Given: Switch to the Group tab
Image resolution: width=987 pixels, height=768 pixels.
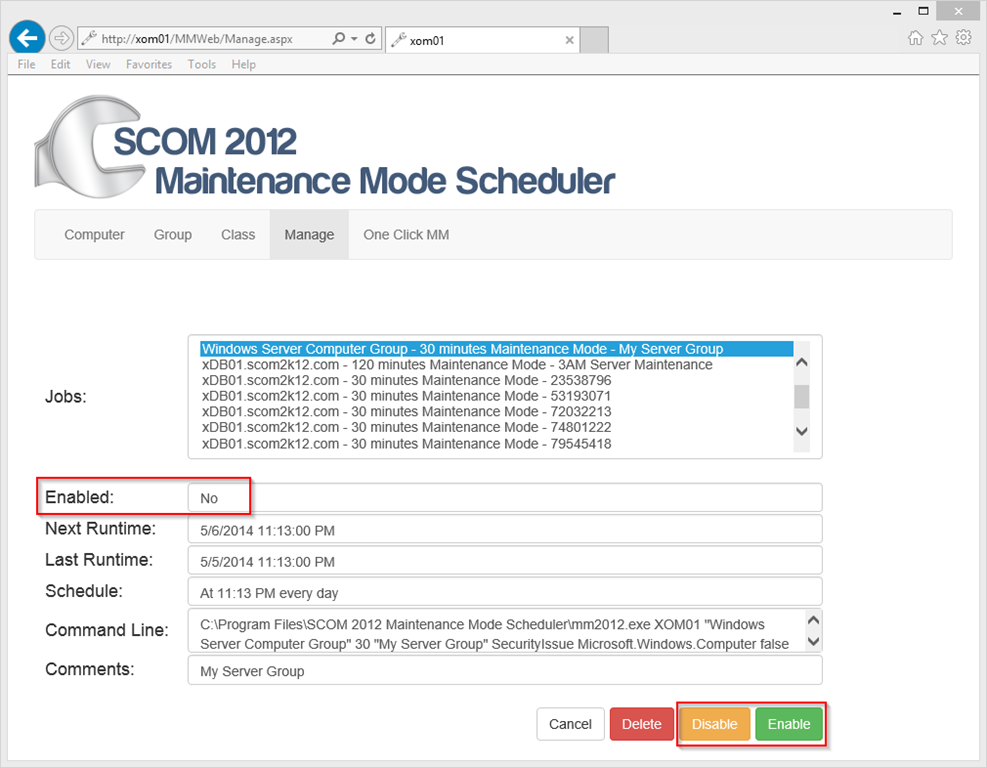Looking at the screenshot, I should pyautogui.click(x=172, y=235).
